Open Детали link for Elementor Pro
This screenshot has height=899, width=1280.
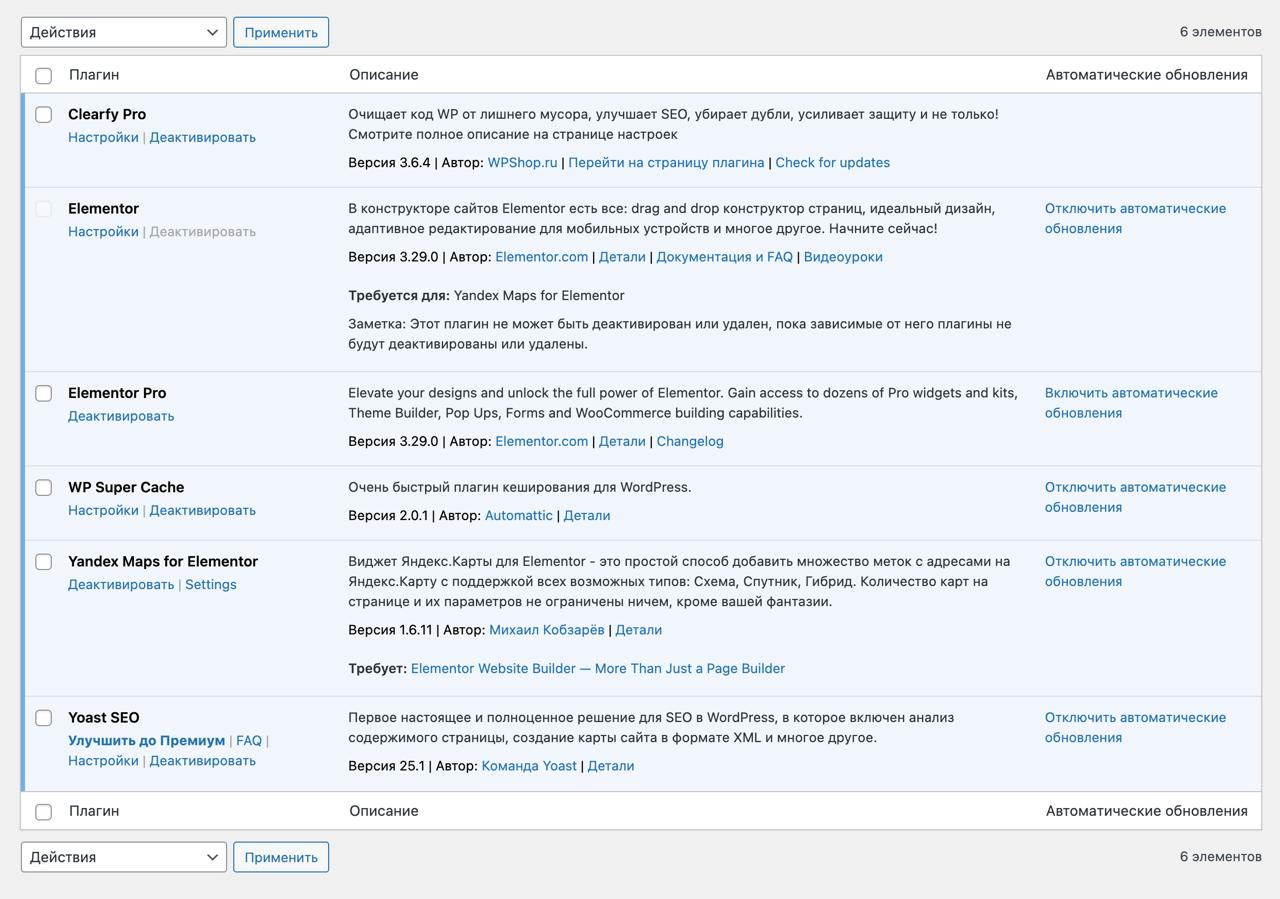622,441
